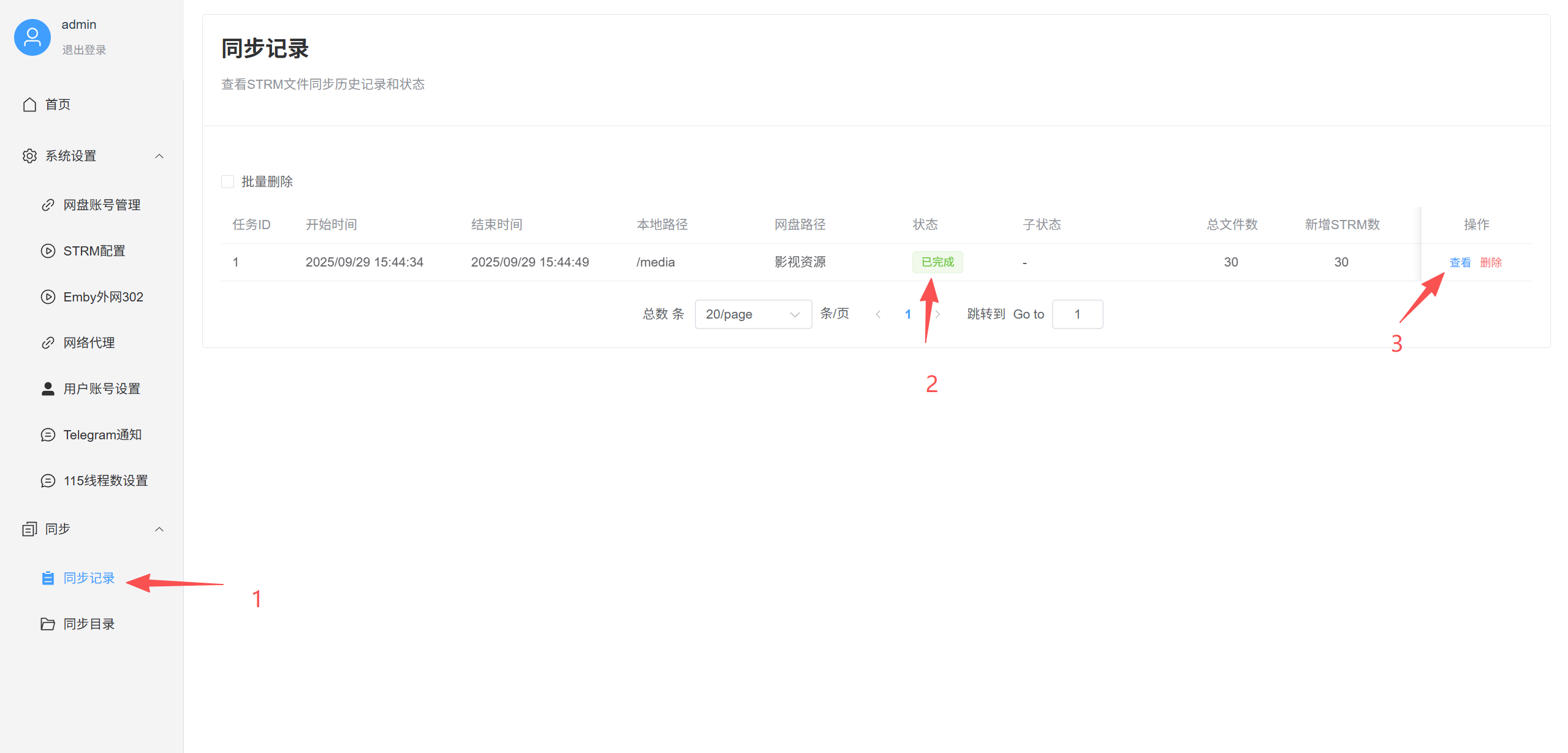This screenshot has height=753, width=1568.
Task: Open Emby外网302 menu item
Action: tap(103, 297)
